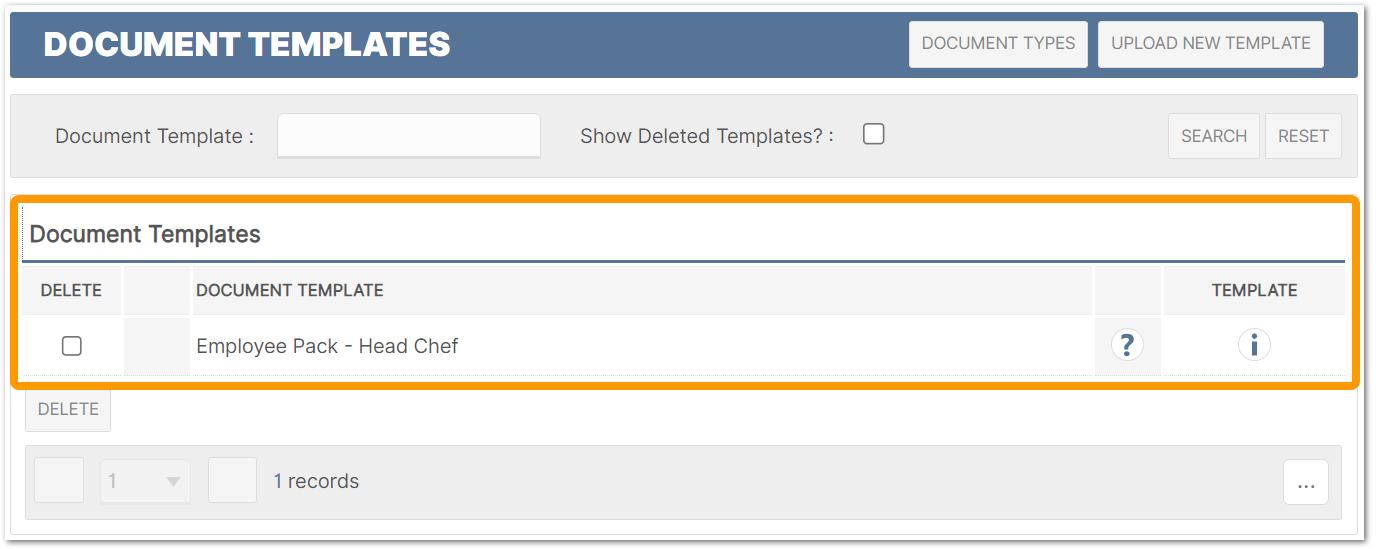Click the Document Templates section heading
This screenshot has height=549, width=1376.
coord(145,234)
